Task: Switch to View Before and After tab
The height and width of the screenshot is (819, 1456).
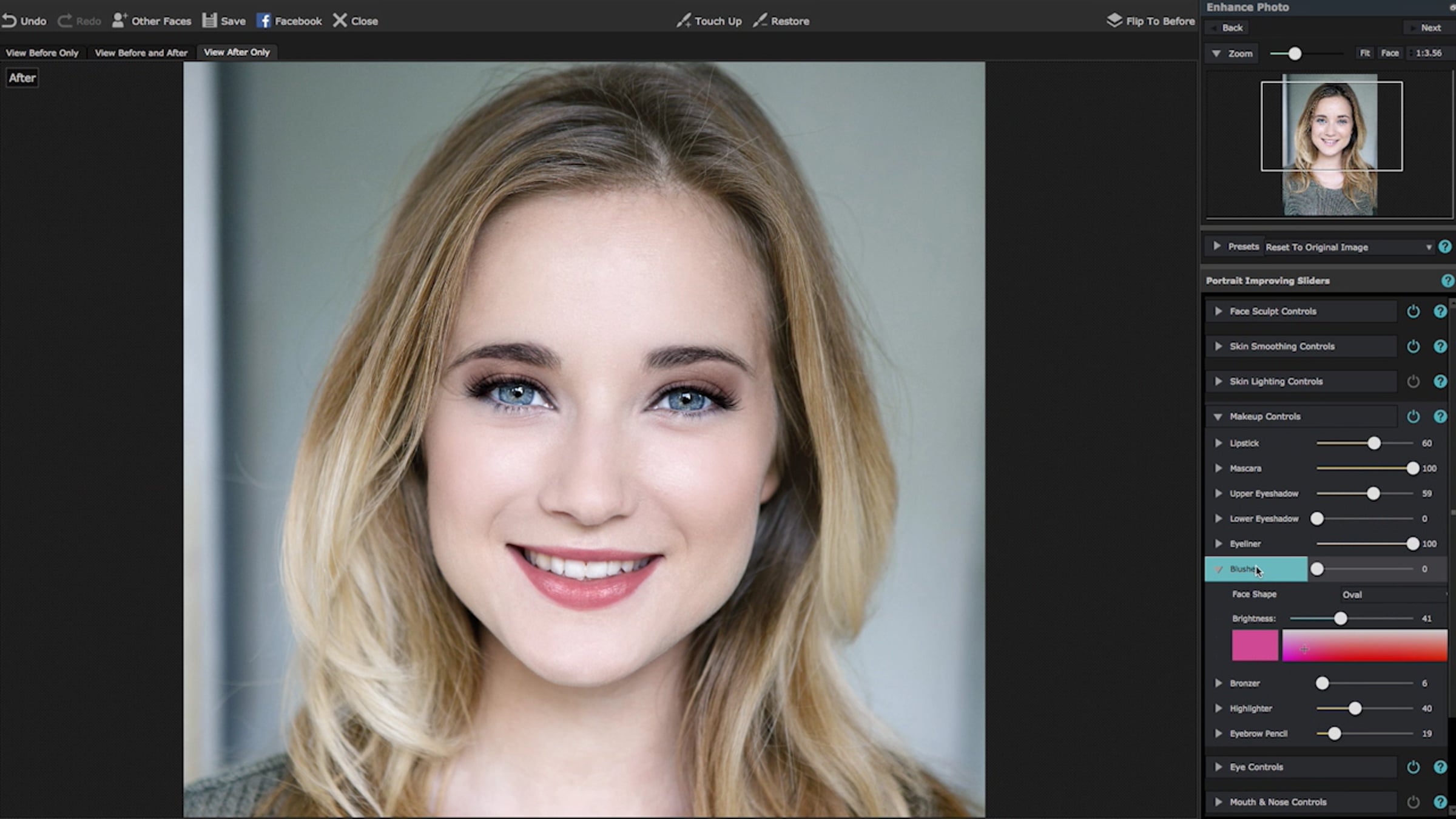Action: [x=141, y=53]
